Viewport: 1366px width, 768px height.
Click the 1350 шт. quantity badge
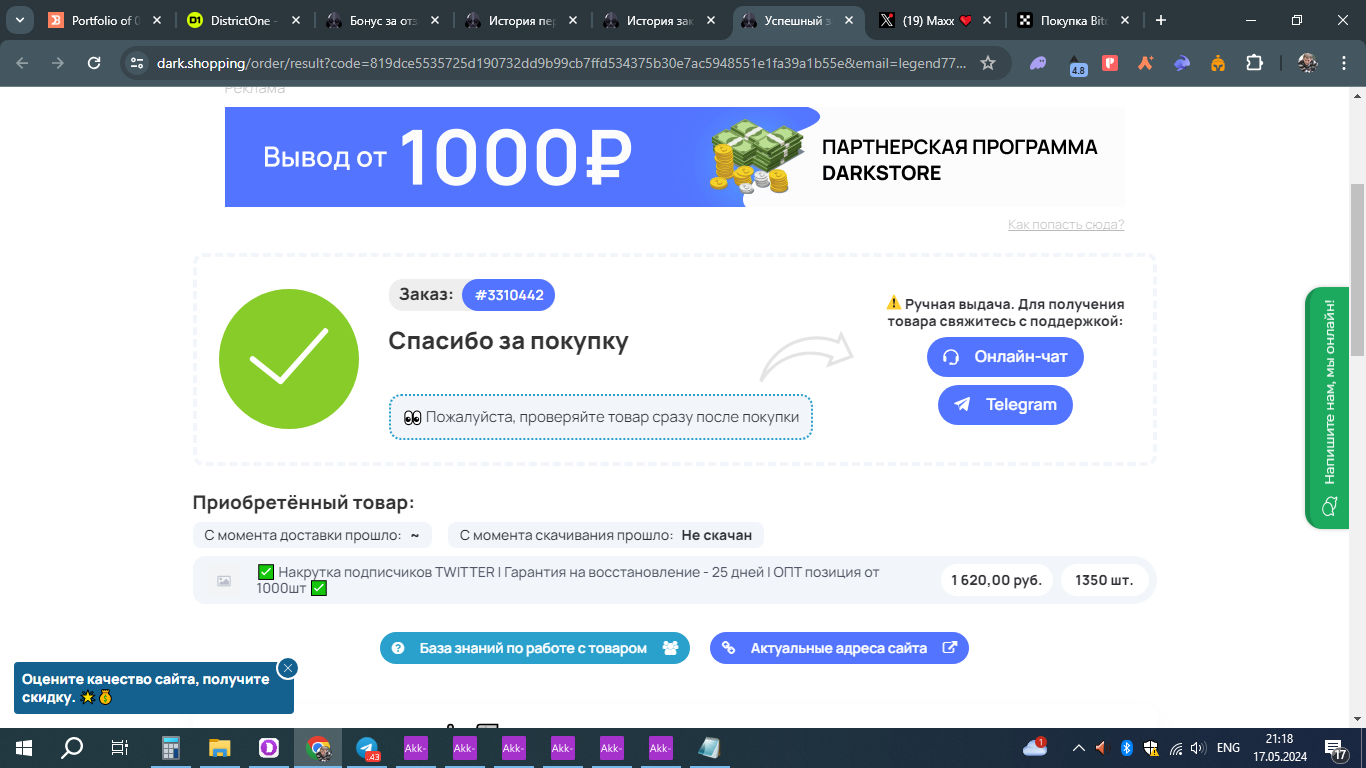pyautogui.click(x=1105, y=580)
